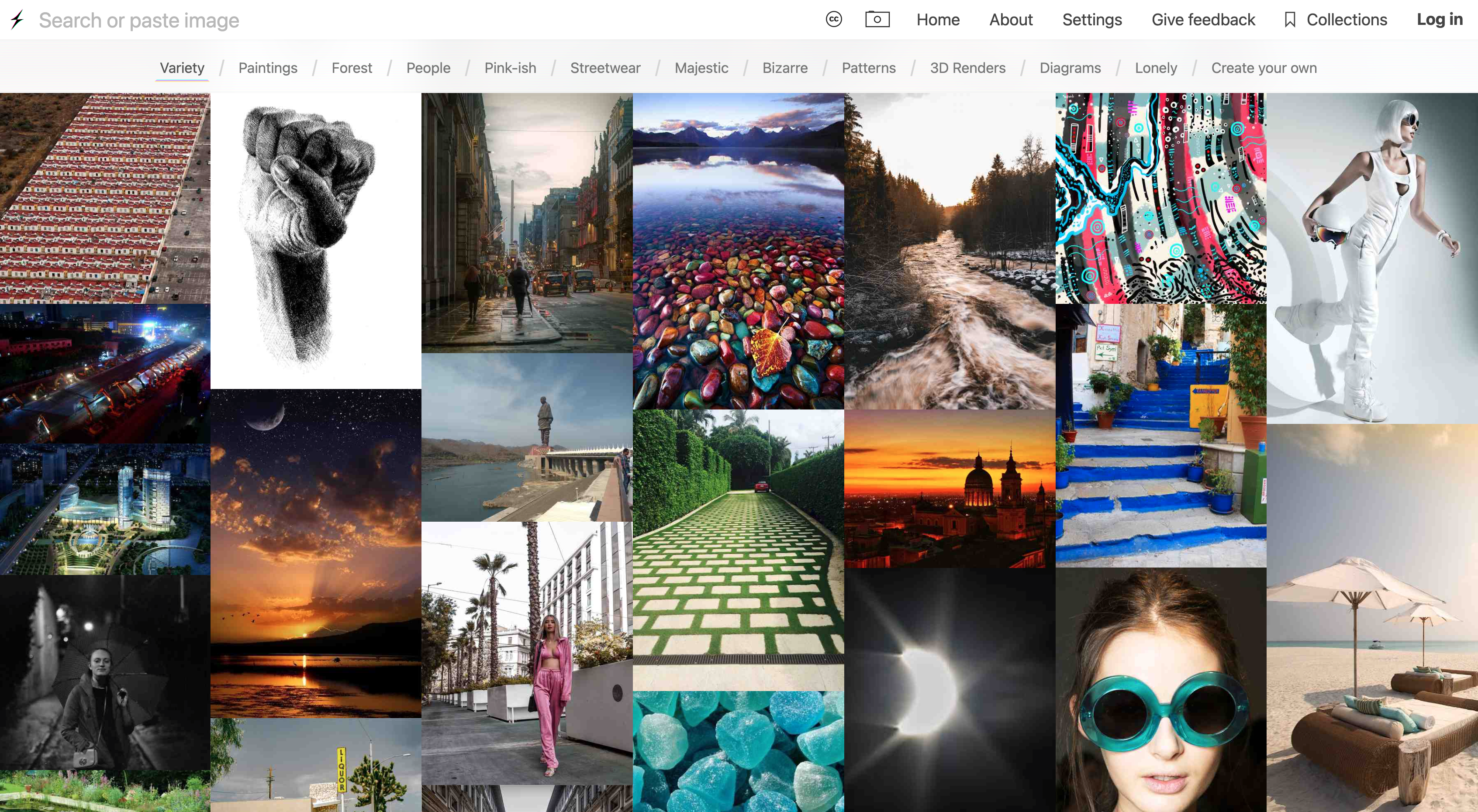The image size is (1478, 812).
Task: Open Settings from the top bar
Action: (x=1092, y=20)
